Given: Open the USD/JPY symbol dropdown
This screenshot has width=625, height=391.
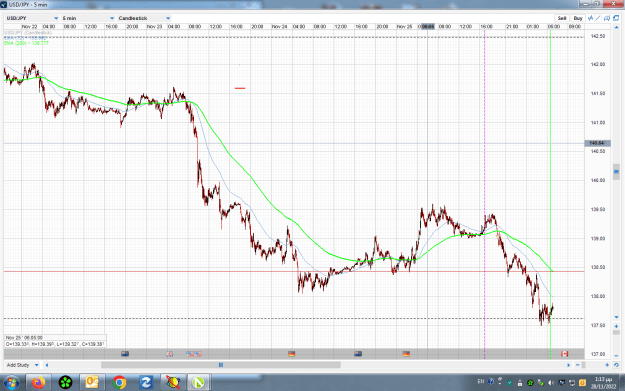Looking at the screenshot, I should [x=32, y=18].
